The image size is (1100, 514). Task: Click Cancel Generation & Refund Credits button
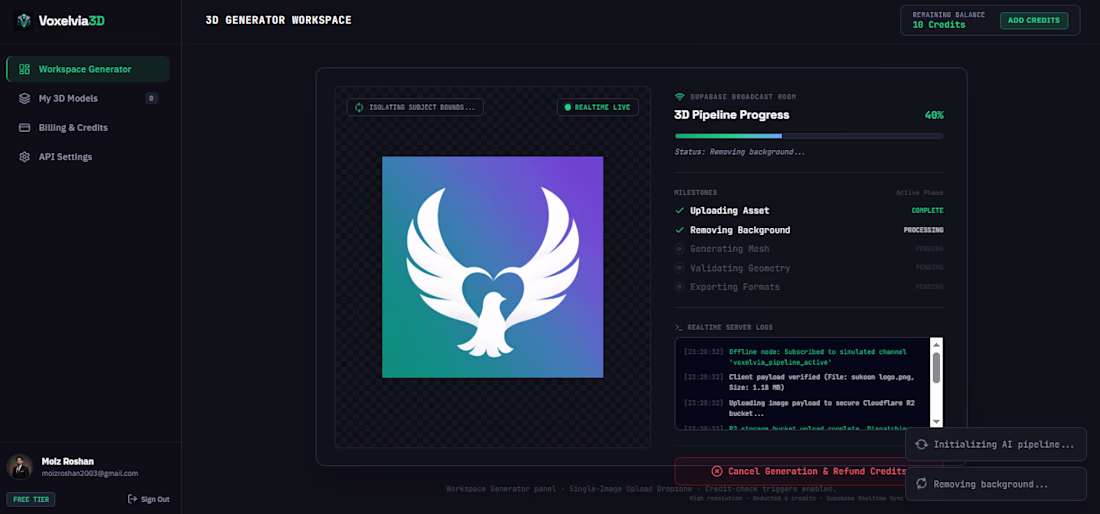[809, 471]
